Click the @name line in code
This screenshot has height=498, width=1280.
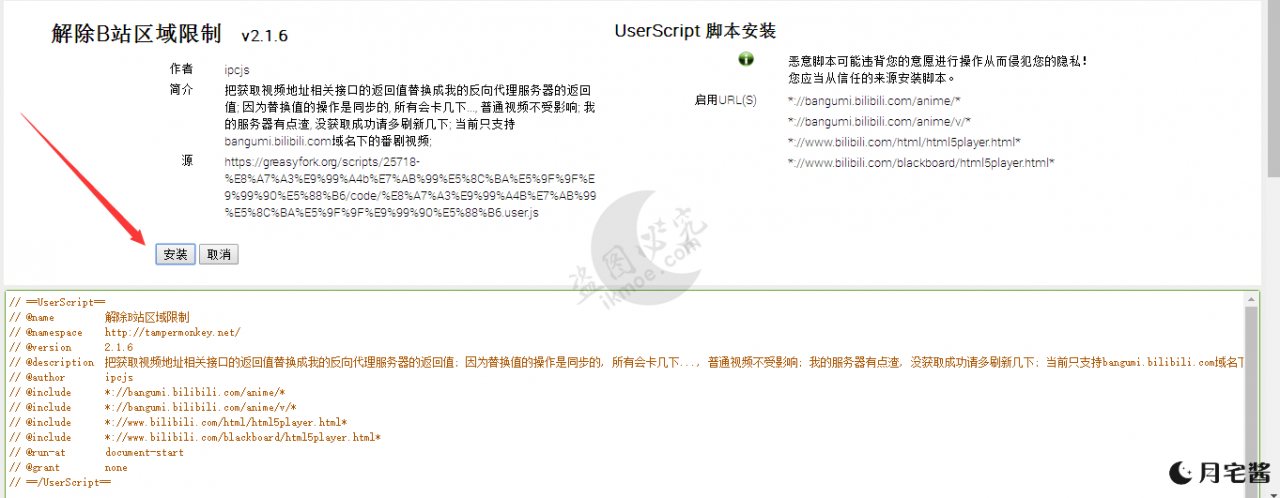coord(99,317)
